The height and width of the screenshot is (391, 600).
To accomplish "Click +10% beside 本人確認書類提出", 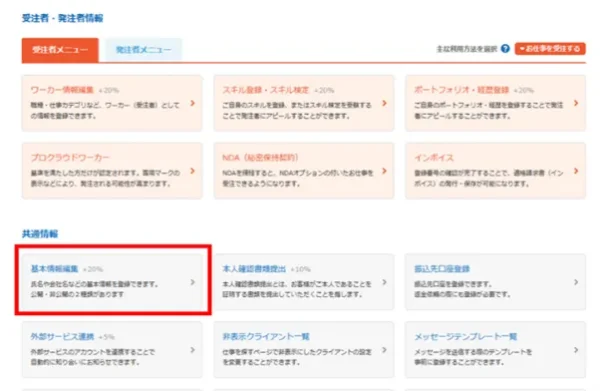I will (300, 269).
